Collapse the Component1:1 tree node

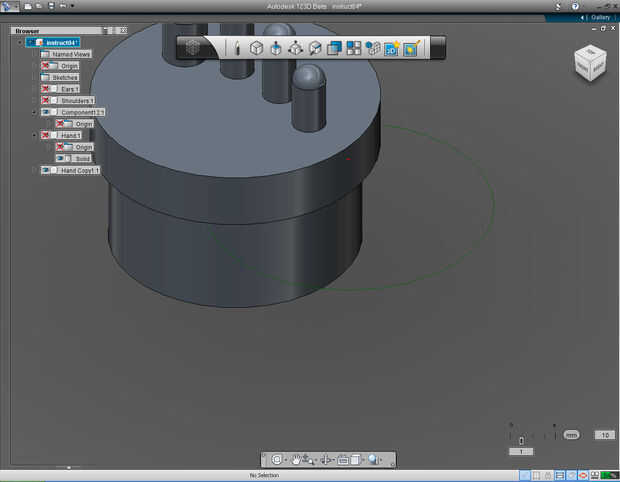[34, 112]
